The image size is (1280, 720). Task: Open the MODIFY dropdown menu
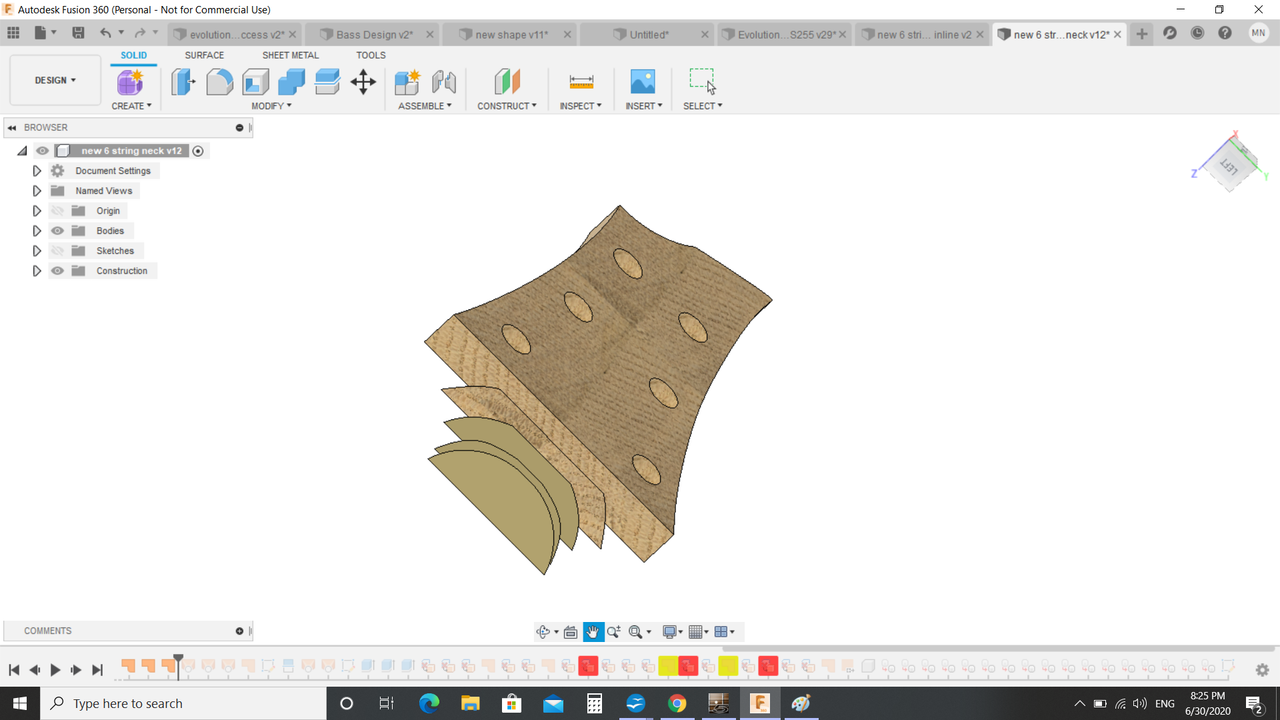(x=271, y=106)
